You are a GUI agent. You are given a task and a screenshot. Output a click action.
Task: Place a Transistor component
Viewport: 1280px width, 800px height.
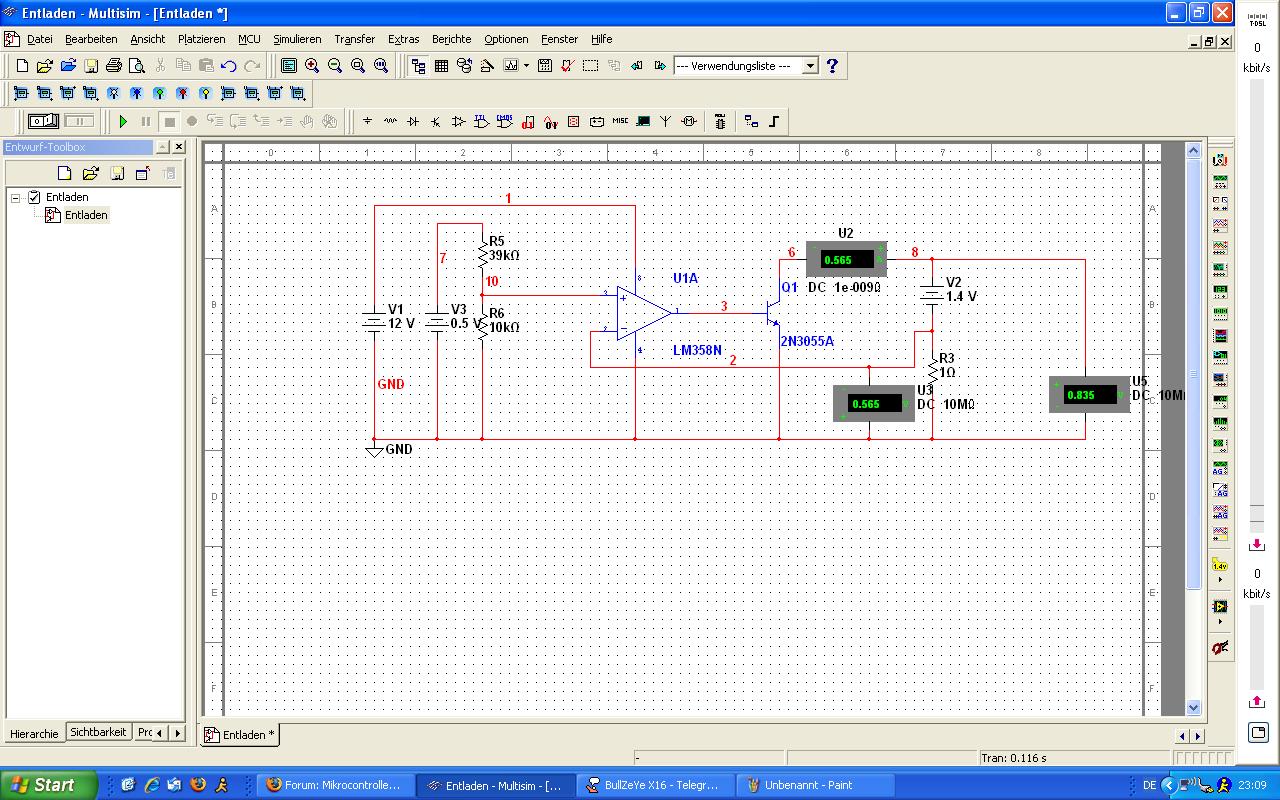pos(436,121)
